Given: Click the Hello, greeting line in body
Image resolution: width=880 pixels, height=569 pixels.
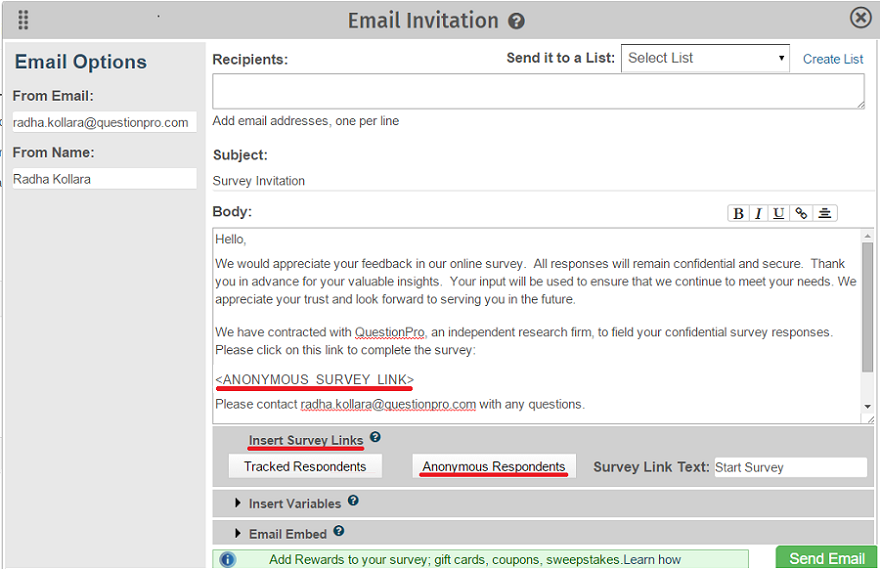Looking at the screenshot, I should tap(230, 239).
